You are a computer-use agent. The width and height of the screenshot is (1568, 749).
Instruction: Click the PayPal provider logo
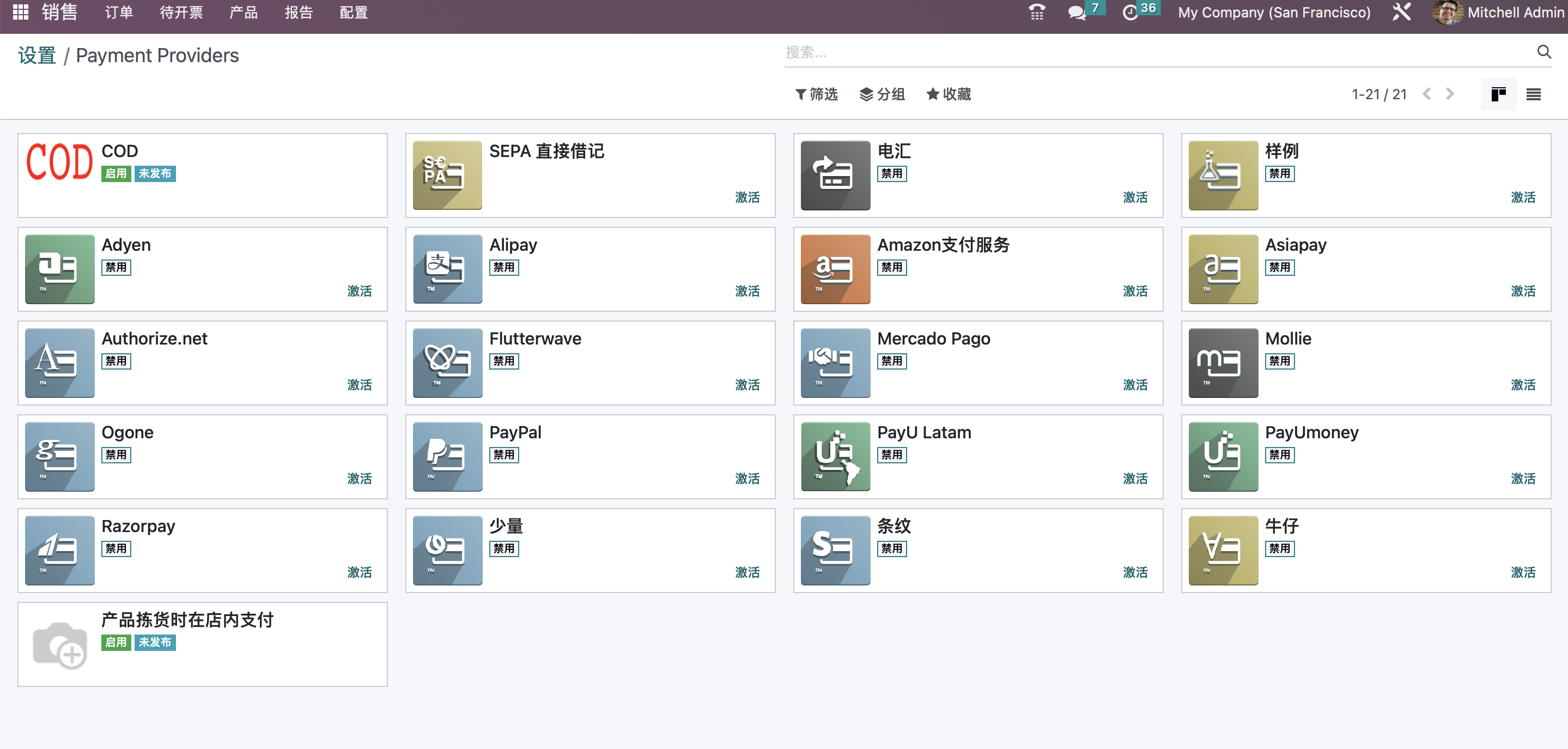click(446, 456)
